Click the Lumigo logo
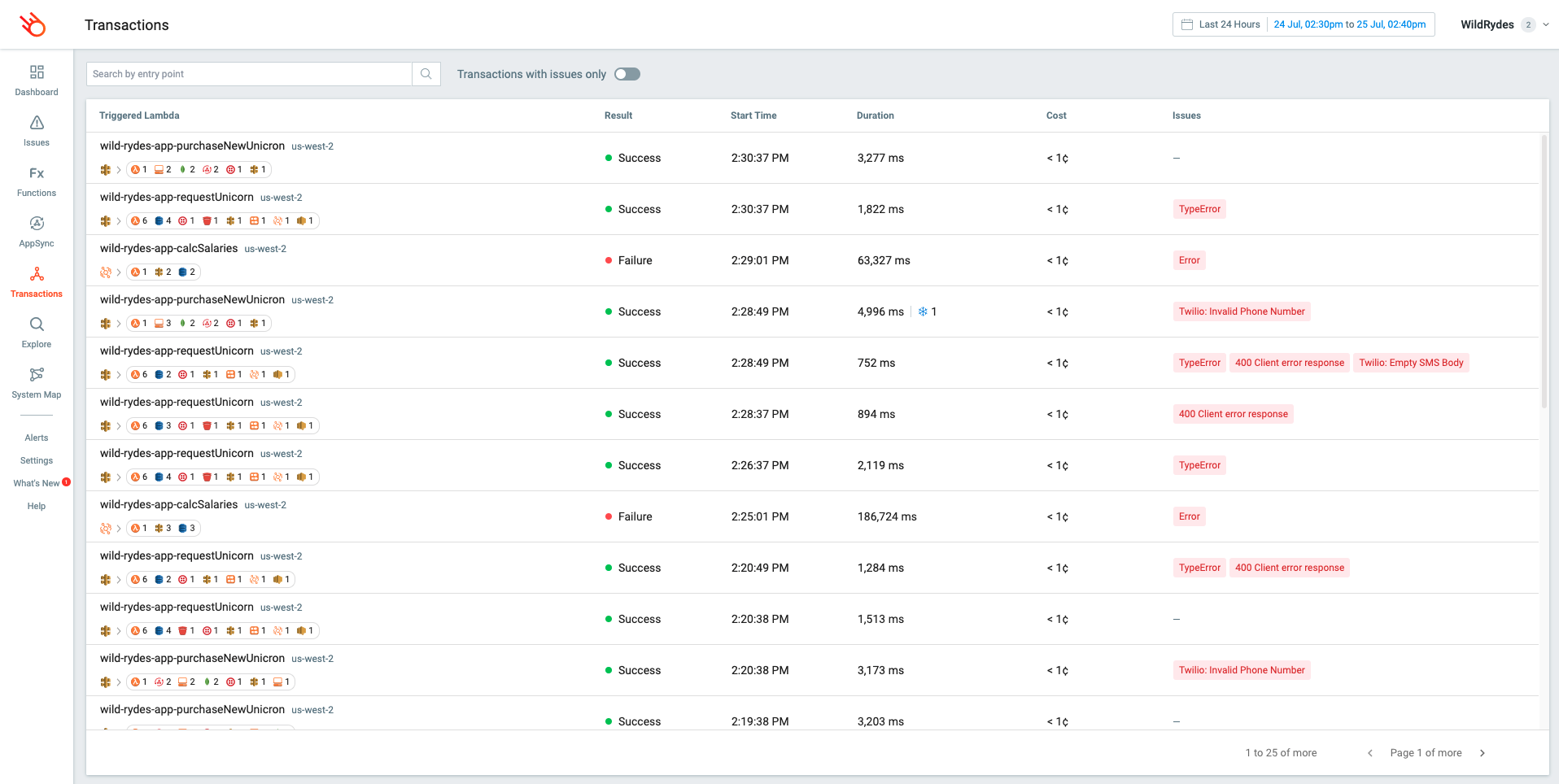The width and height of the screenshot is (1559, 784). pyautogui.click(x=33, y=24)
